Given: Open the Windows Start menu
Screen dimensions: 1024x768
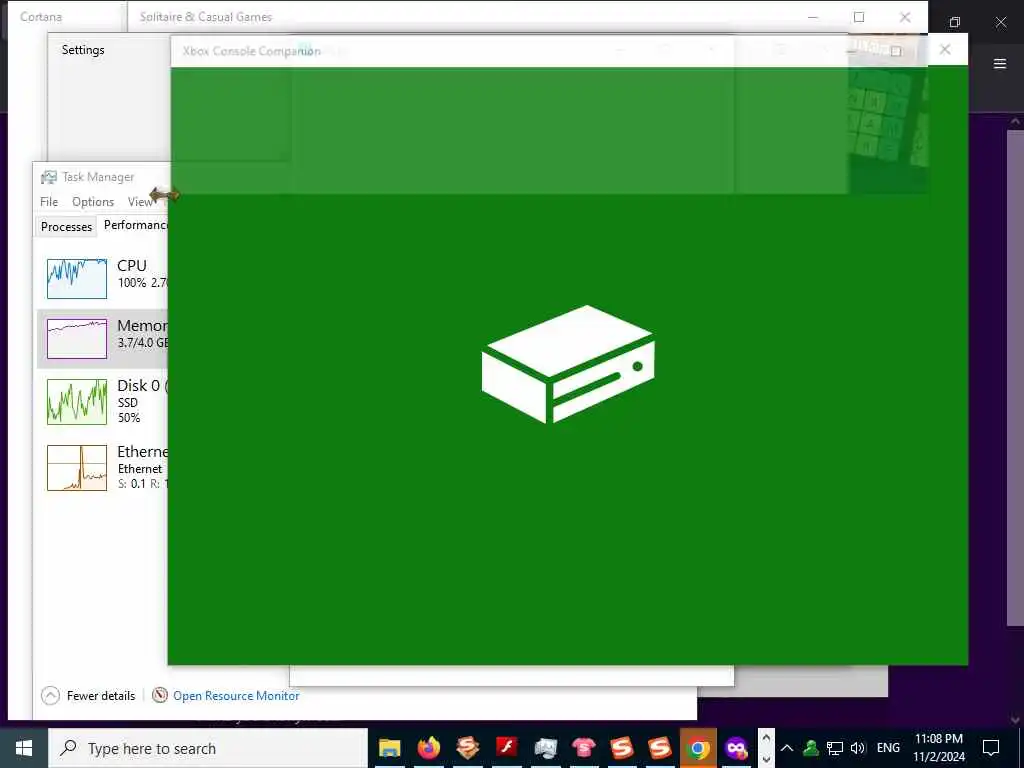Looking at the screenshot, I should pyautogui.click(x=24, y=748).
